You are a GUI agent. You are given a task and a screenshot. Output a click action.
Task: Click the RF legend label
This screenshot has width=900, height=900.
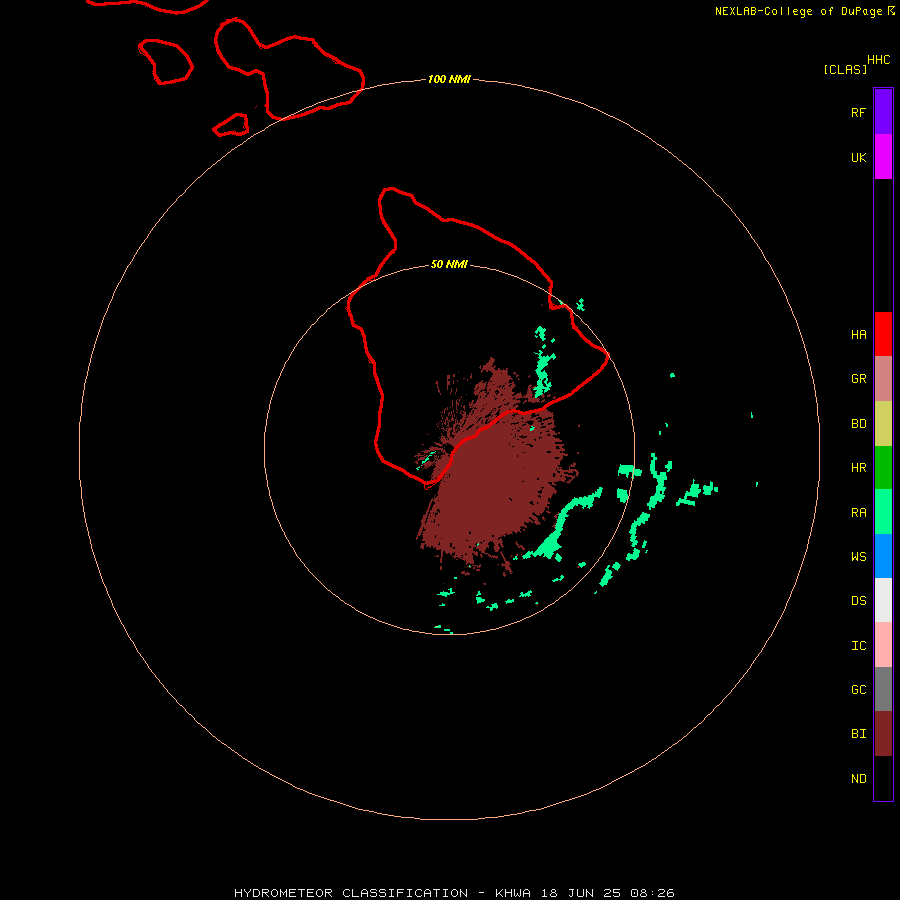(858, 112)
